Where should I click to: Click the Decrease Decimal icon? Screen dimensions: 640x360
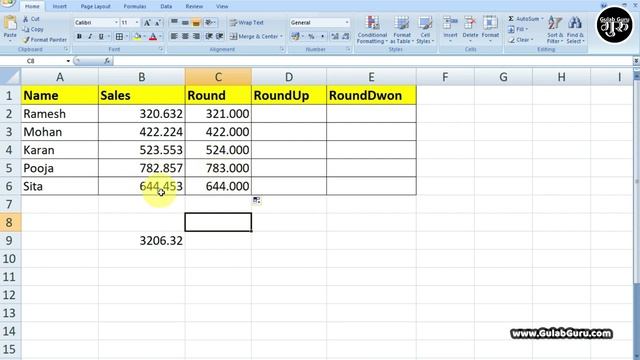click(346, 37)
